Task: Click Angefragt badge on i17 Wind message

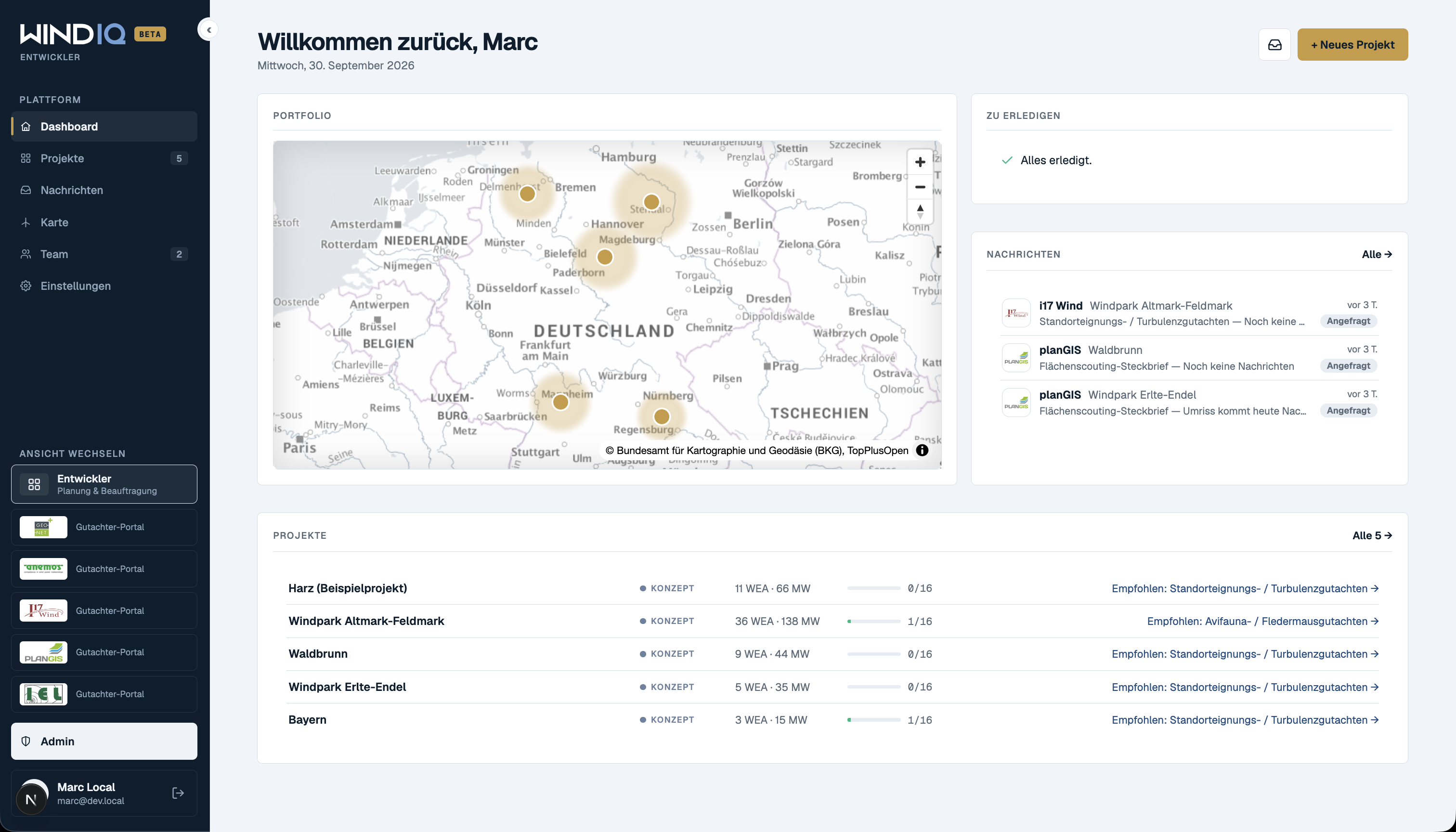Action: point(1348,321)
